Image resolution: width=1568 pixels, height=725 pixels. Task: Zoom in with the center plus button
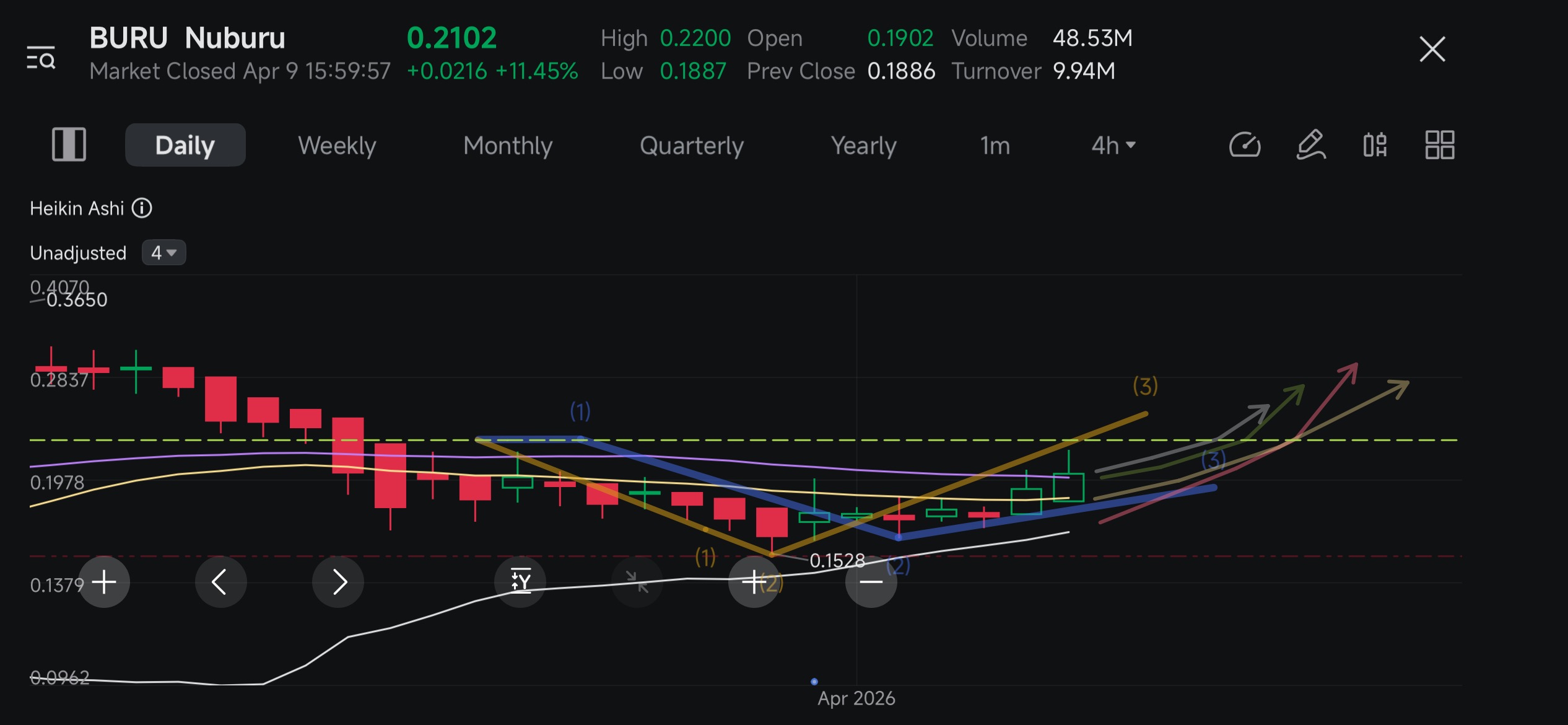tap(754, 582)
